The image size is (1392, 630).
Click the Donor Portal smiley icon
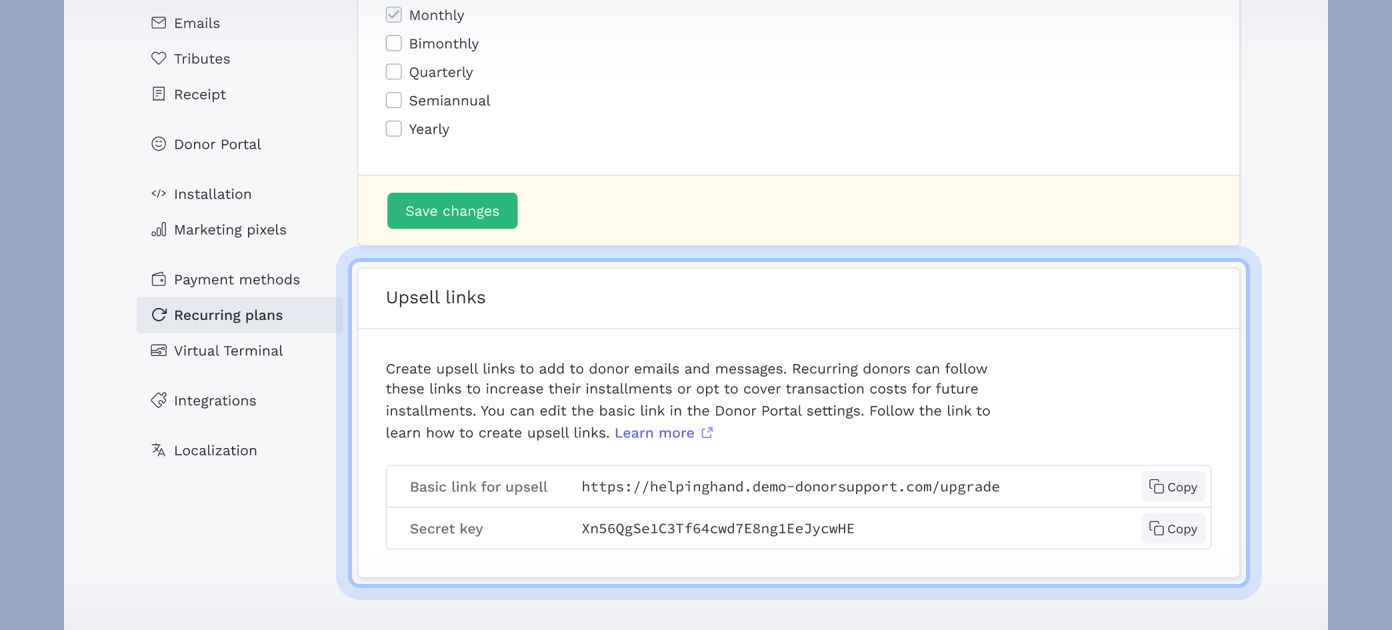pyautogui.click(x=158, y=144)
